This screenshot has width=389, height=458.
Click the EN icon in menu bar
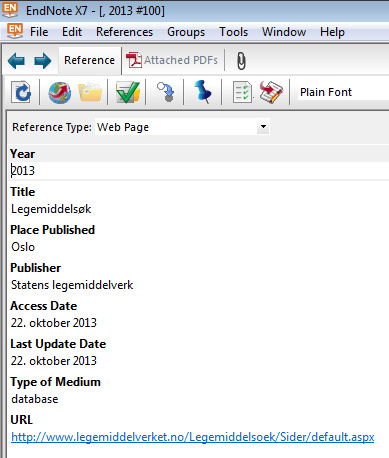(x=15, y=31)
